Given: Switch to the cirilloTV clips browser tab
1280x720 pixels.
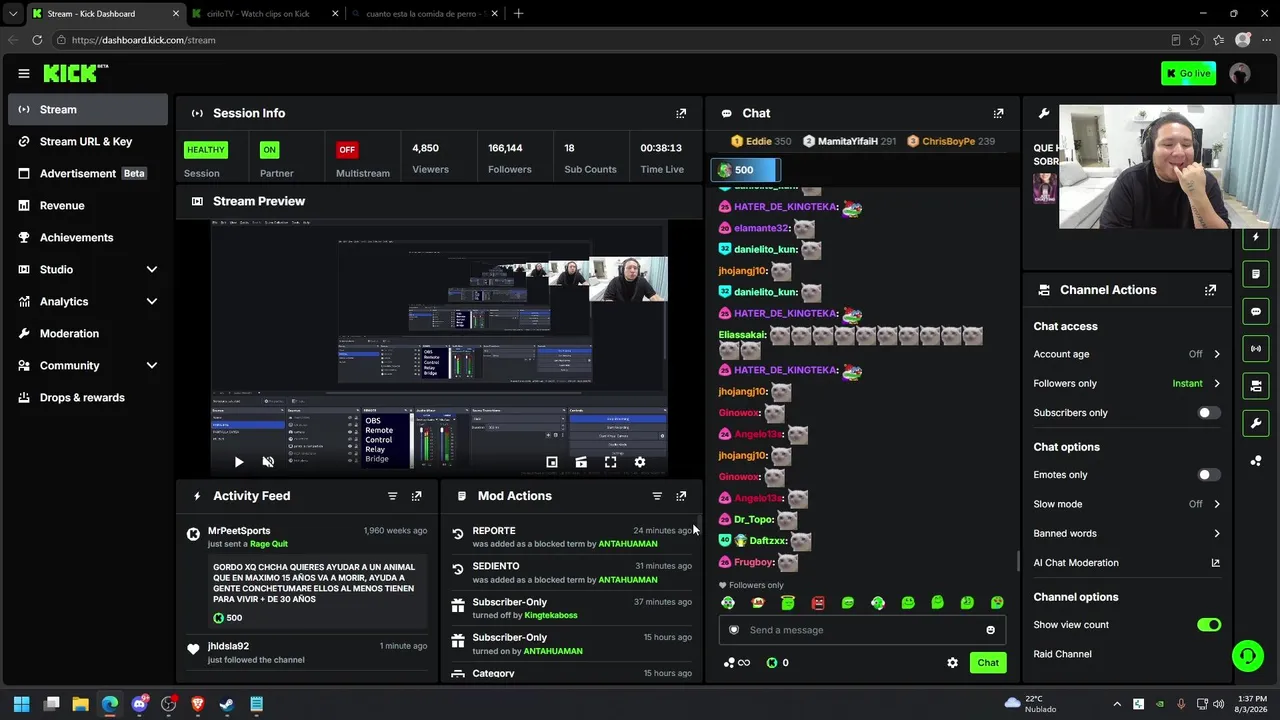Looking at the screenshot, I should [x=264, y=14].
